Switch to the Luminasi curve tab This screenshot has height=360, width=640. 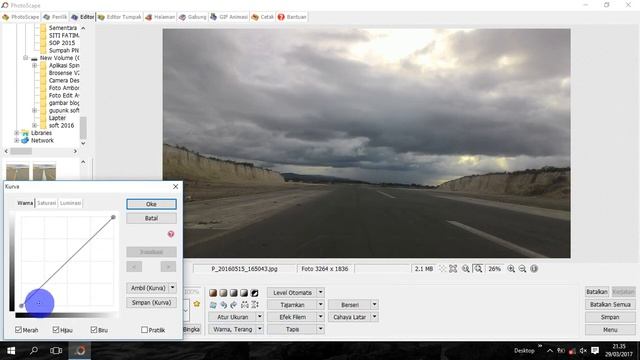click(x=70, y=203)
